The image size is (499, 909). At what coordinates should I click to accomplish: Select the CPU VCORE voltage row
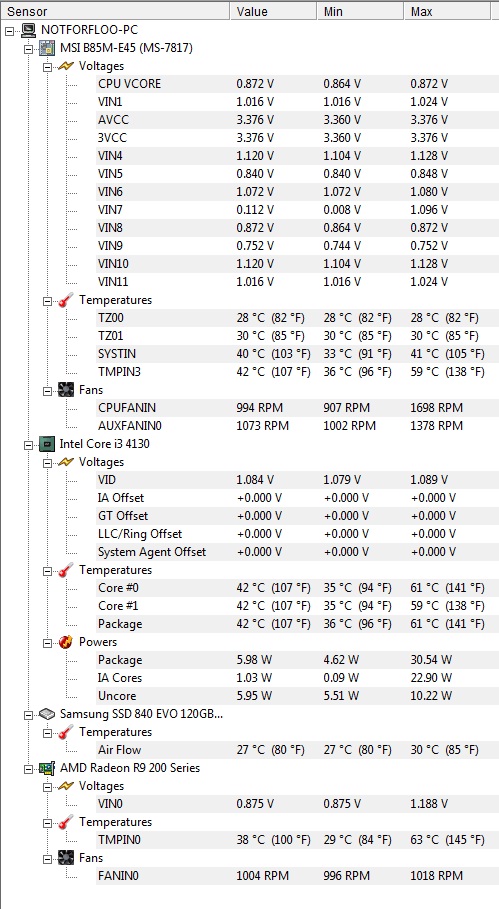click(297, 83)
